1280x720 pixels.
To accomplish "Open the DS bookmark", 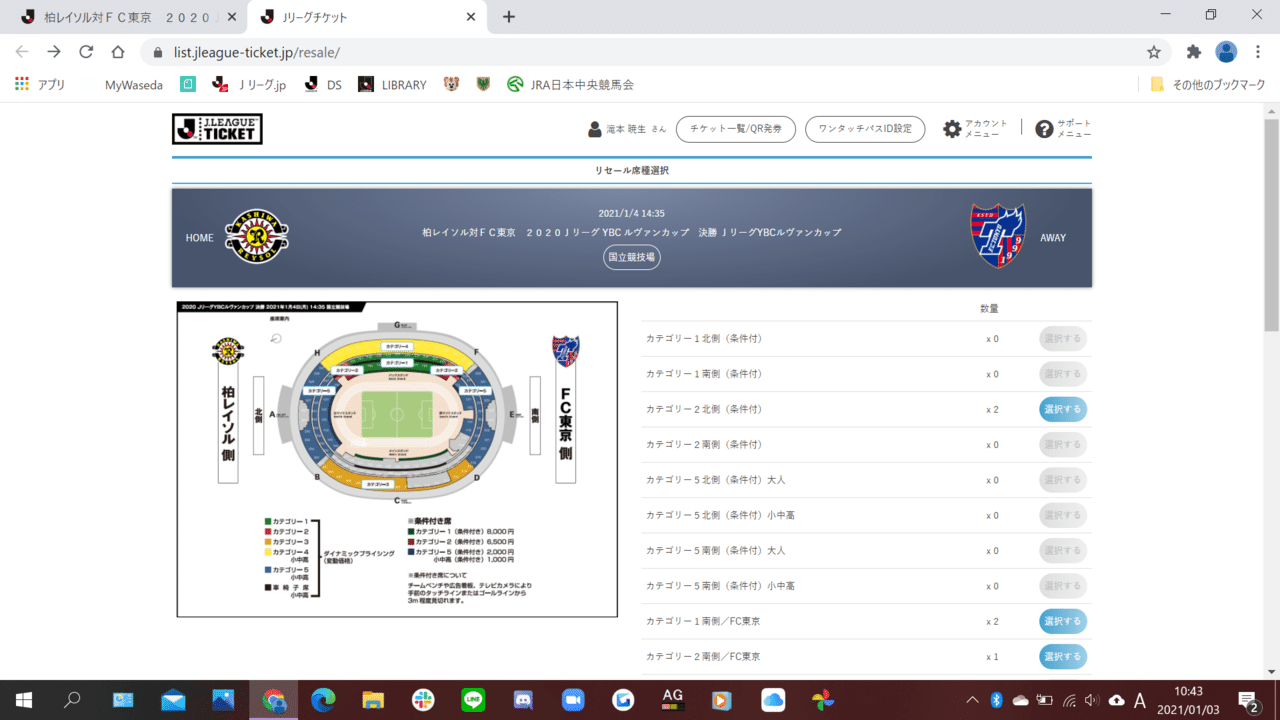I will 324,85.
